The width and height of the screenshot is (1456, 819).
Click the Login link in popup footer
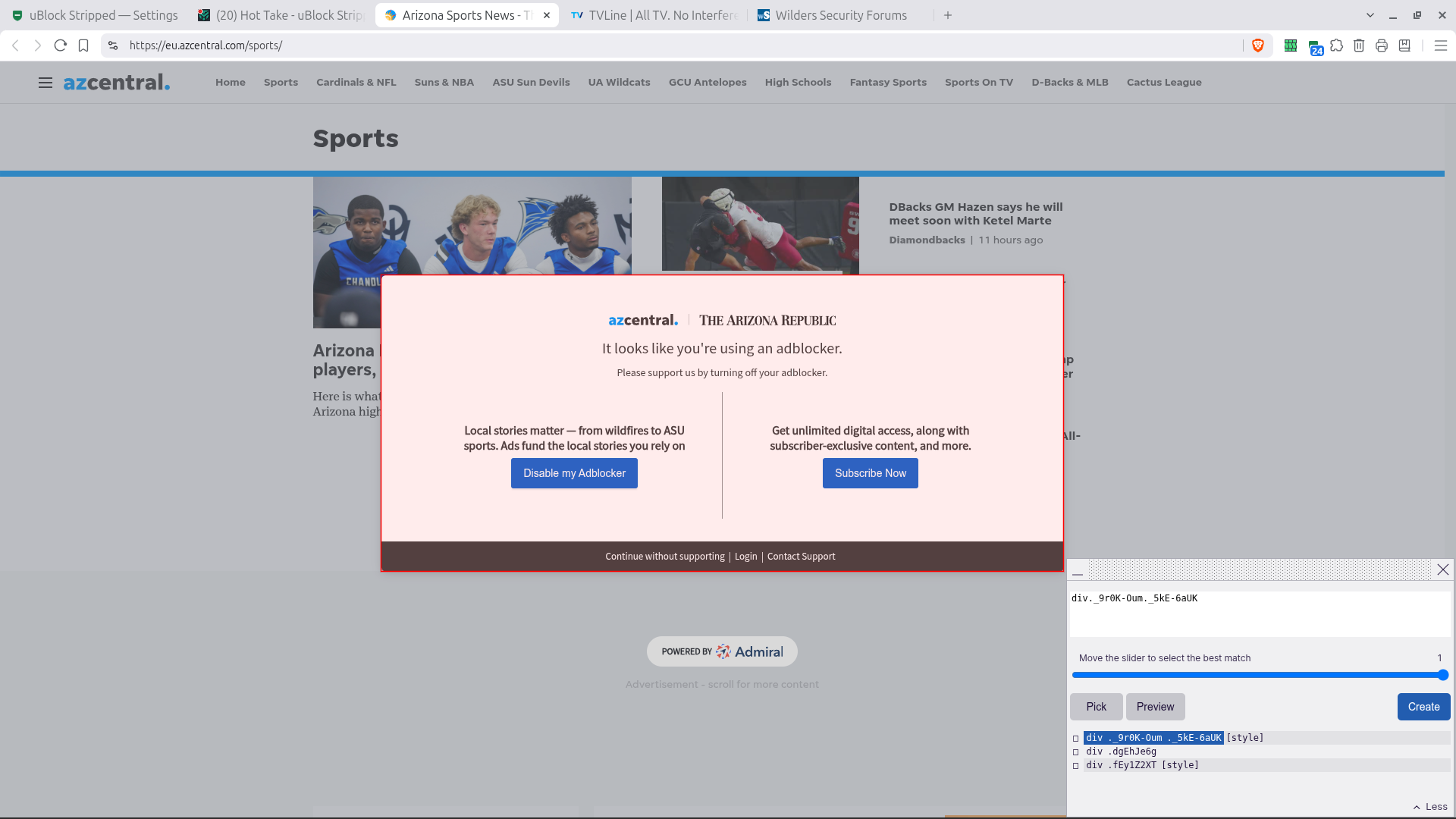[746, 557]
